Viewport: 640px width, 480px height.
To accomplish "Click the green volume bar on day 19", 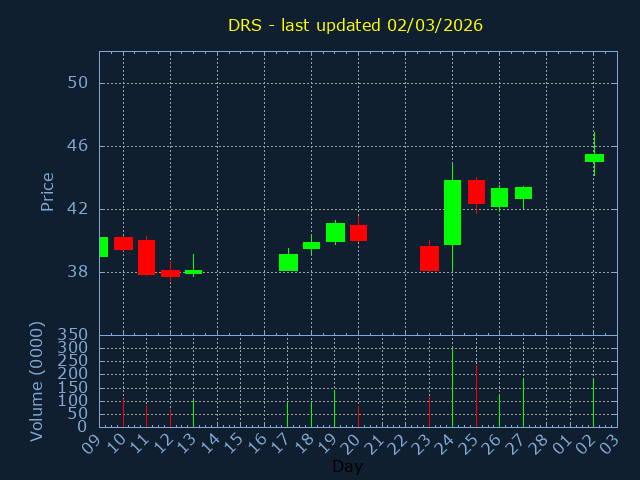I will coord(335,408).
